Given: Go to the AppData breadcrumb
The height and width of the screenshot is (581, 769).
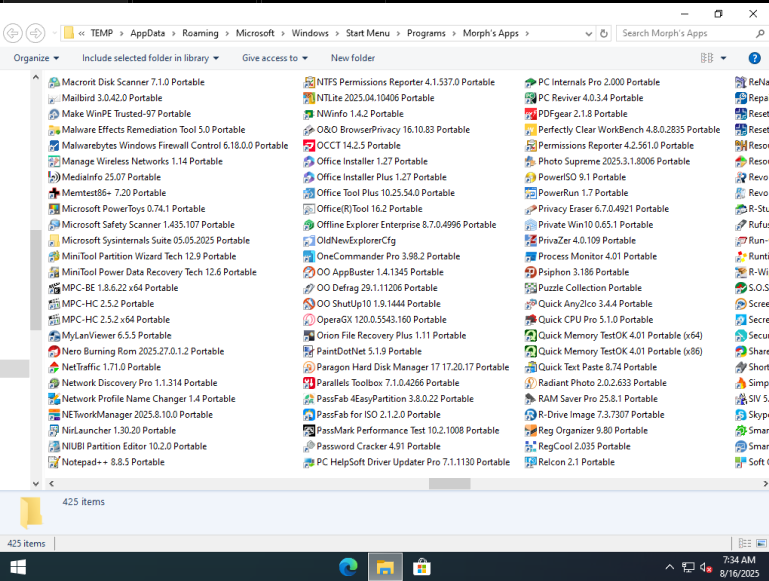Looking at the screenshot, I should 148,33.
